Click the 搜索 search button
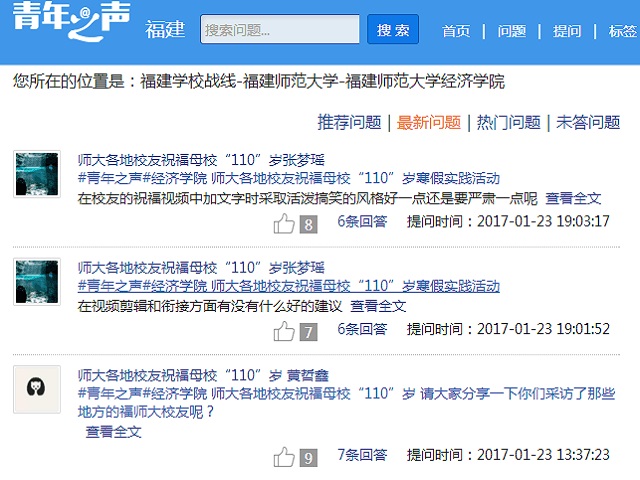The width and height of the screenshot is (640, 480). coord(393,29)
